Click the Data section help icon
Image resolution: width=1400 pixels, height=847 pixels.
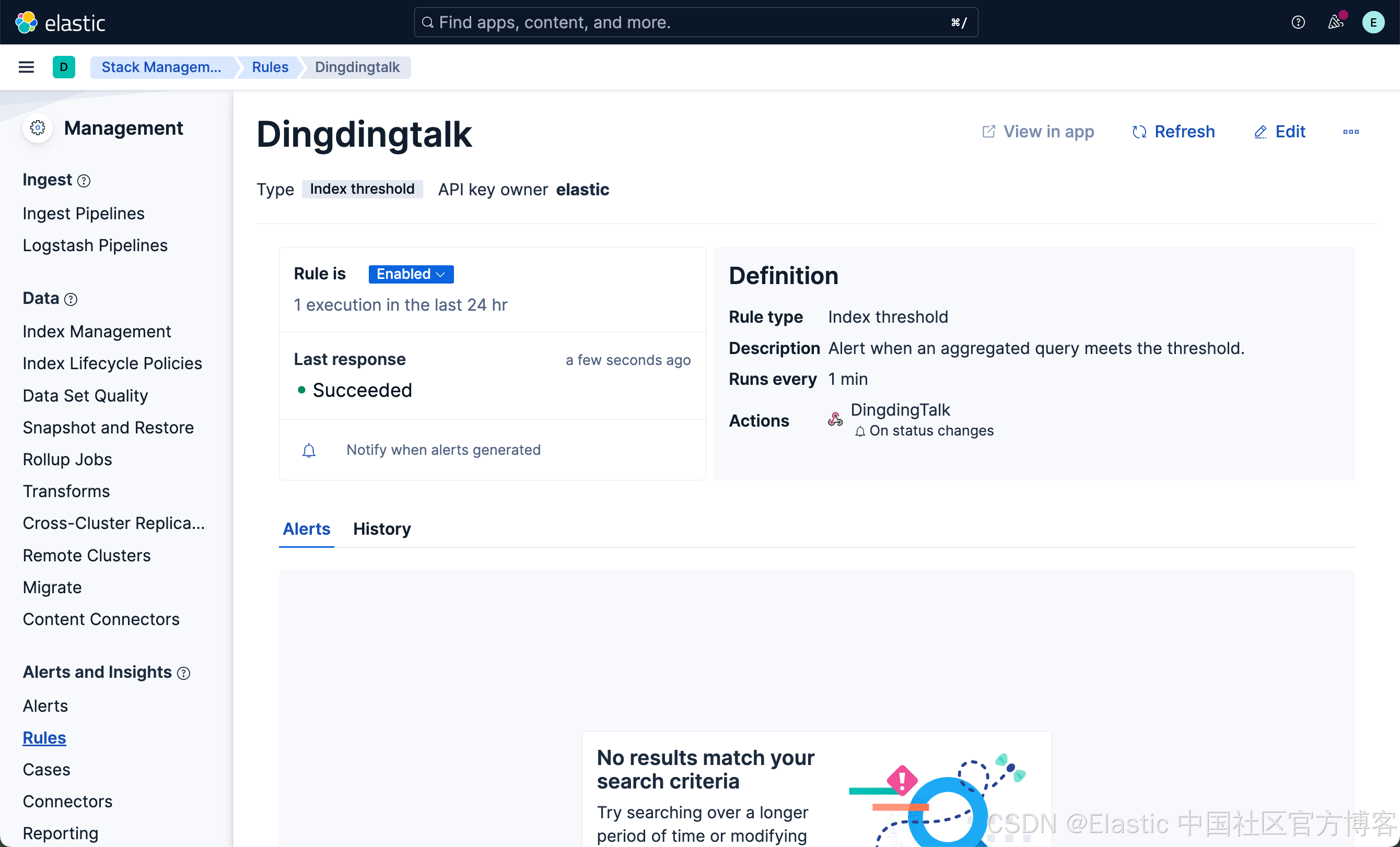point(71,299)
